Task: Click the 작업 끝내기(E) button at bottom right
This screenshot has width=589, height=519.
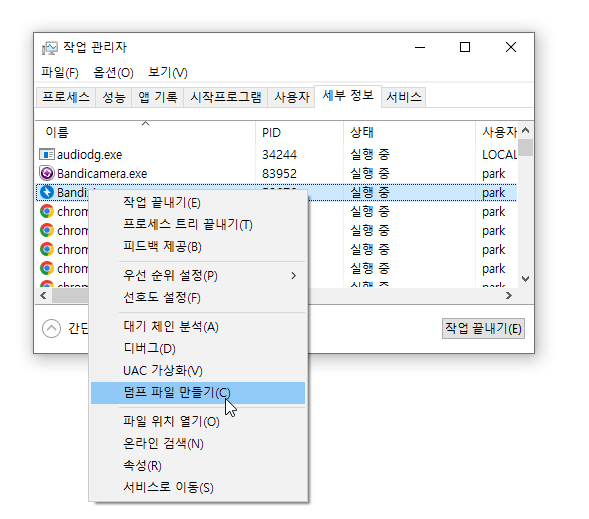Action: 483,329
